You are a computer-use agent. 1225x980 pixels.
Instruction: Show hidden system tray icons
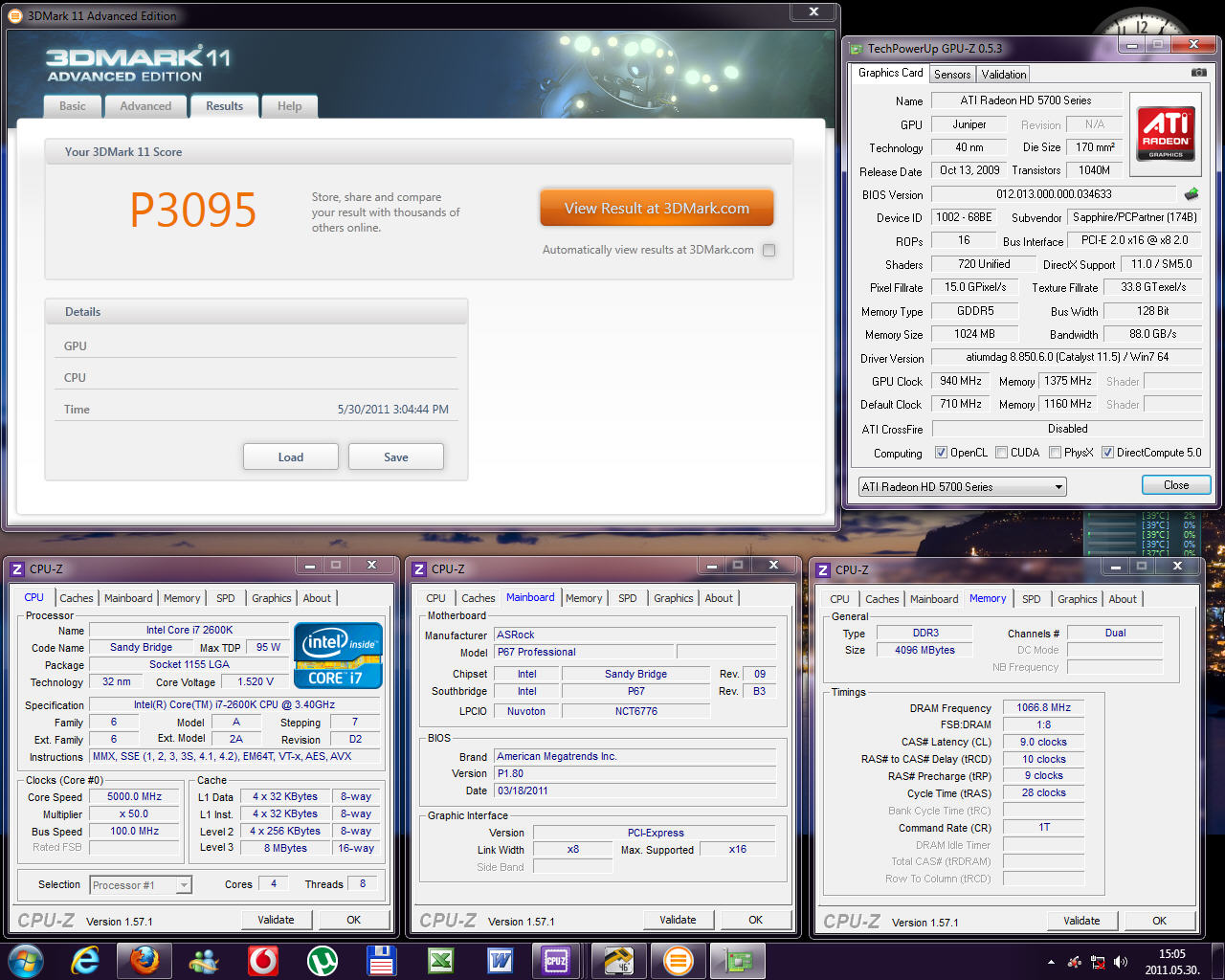tap(1051, 962)
